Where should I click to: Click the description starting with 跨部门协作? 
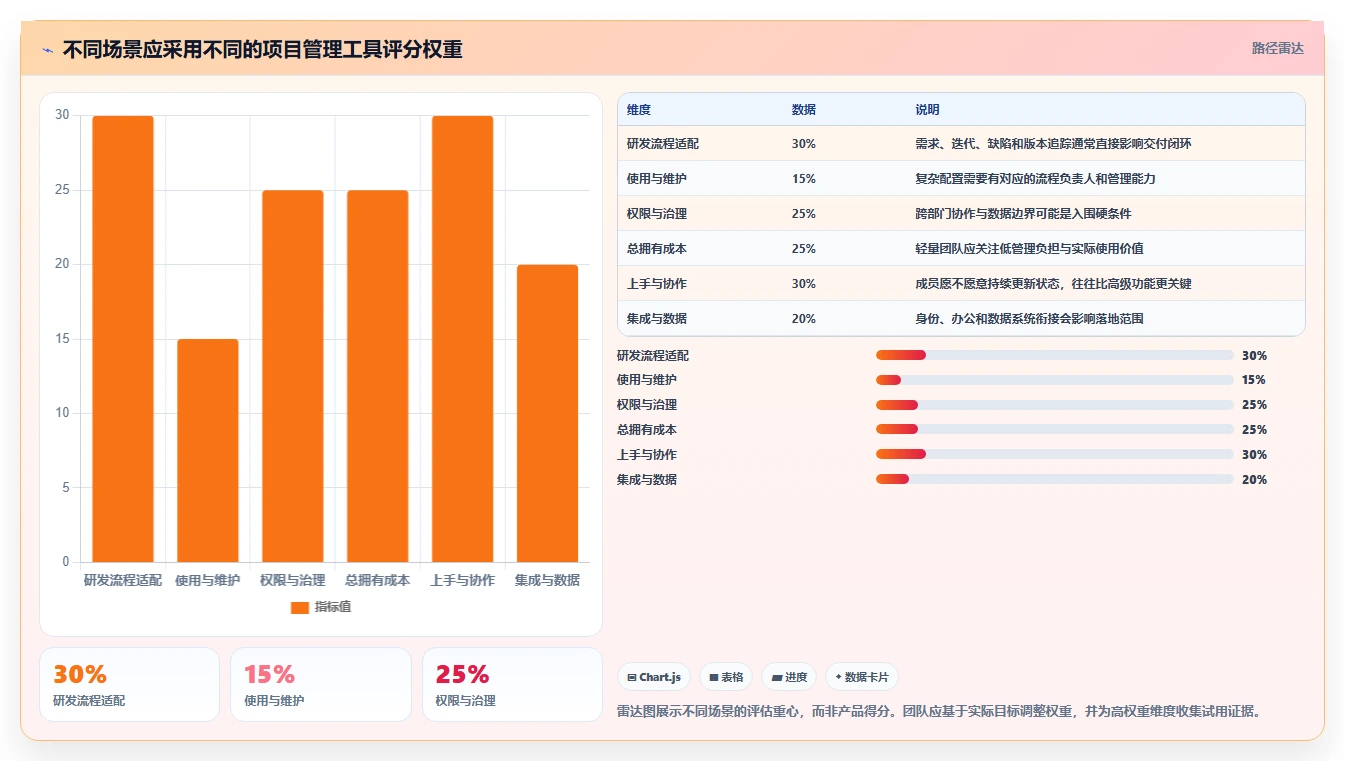[x=1023, y=214]
